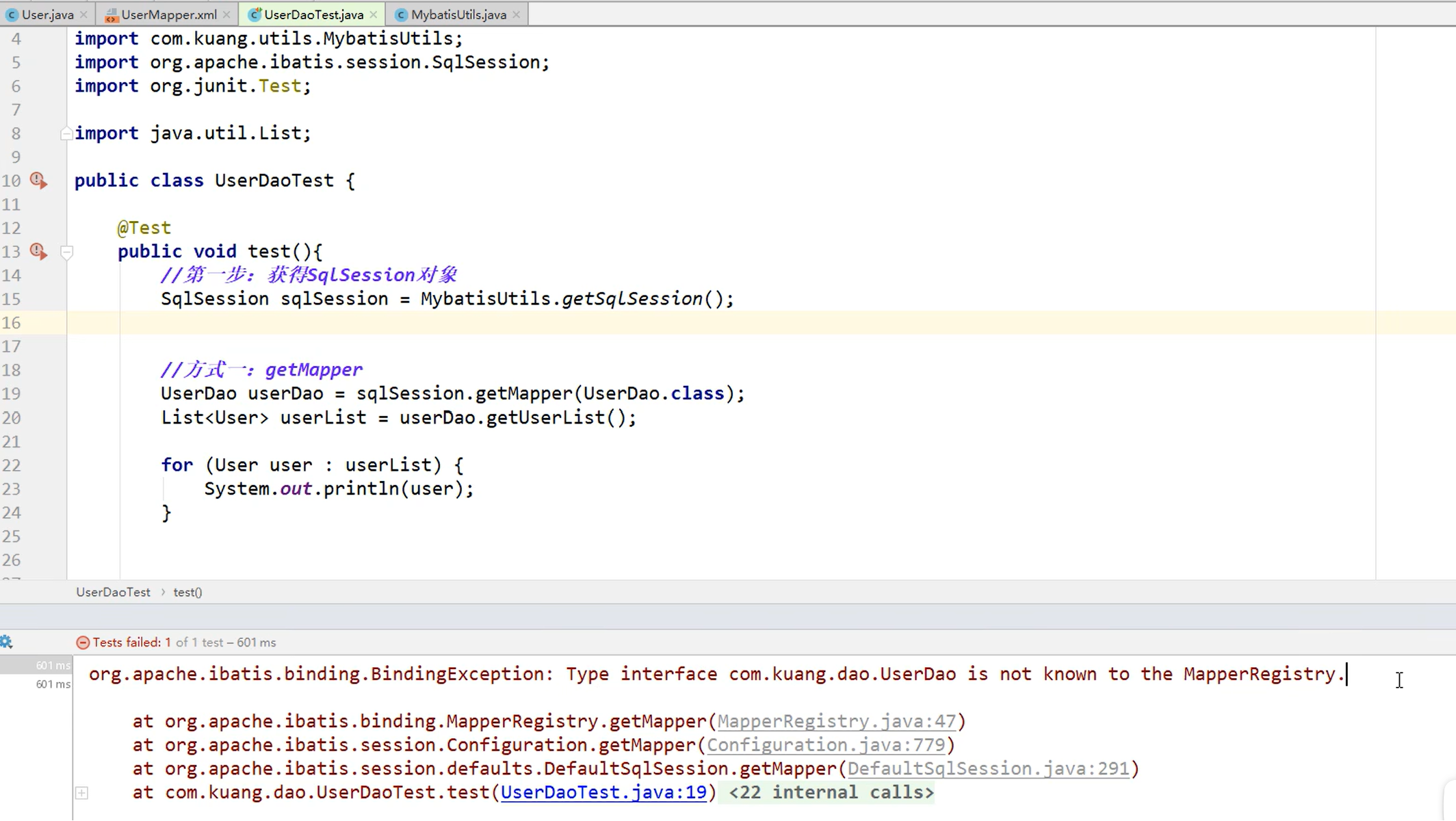The height and width of the screenshot is (821, 1456).
Task: Open the test runner settings gear
Action: tap(6, 642)
